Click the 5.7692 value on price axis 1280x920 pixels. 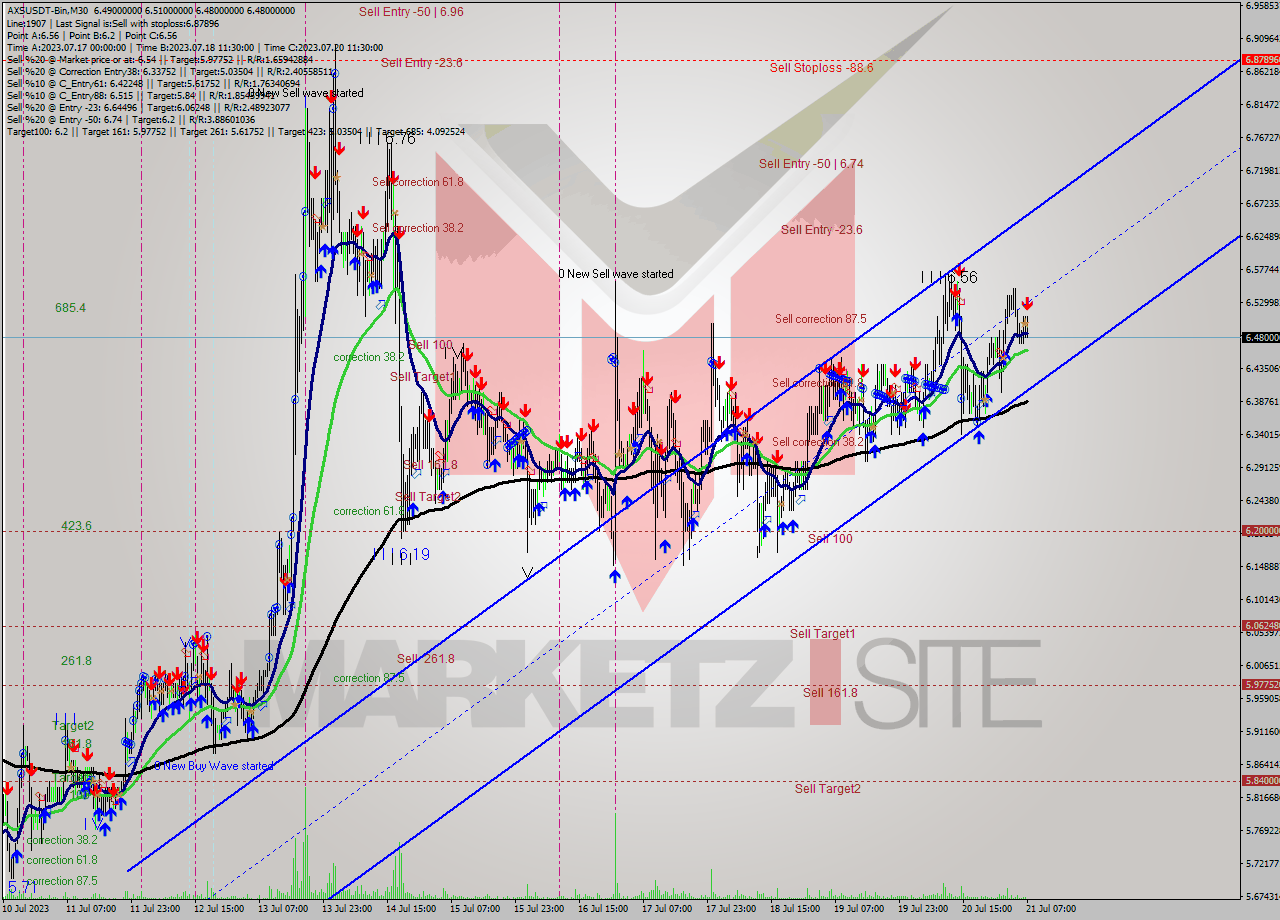coord(1262,830)
